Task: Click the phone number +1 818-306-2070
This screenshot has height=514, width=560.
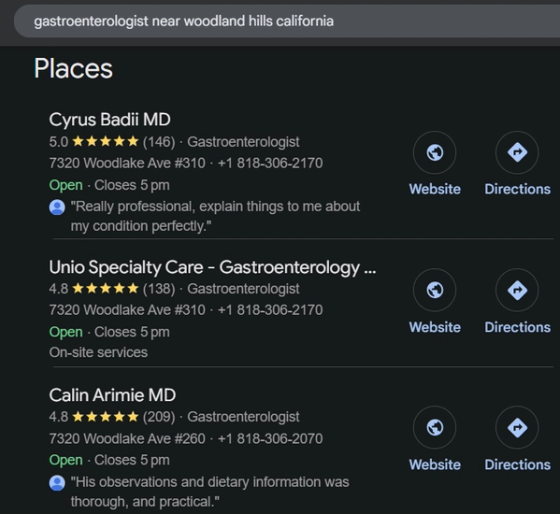Action: pyautogui.click(x=270, y=439)
